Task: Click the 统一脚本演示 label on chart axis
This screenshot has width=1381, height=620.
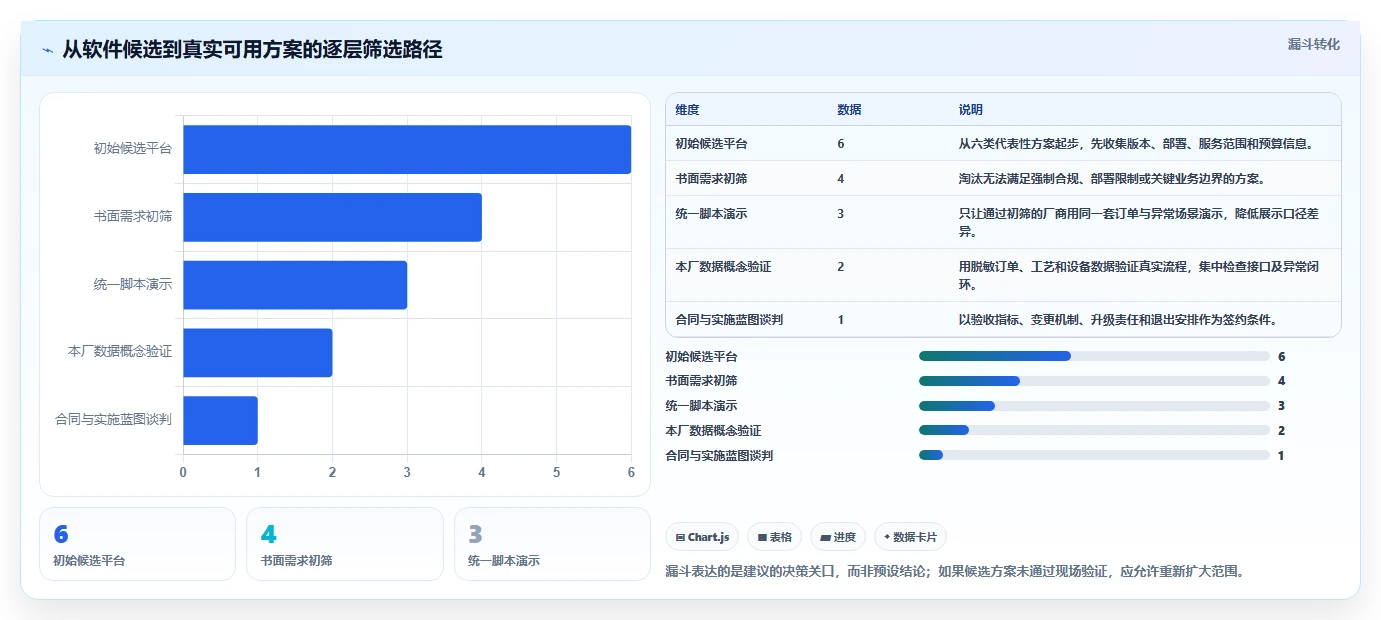Action: 133,285
